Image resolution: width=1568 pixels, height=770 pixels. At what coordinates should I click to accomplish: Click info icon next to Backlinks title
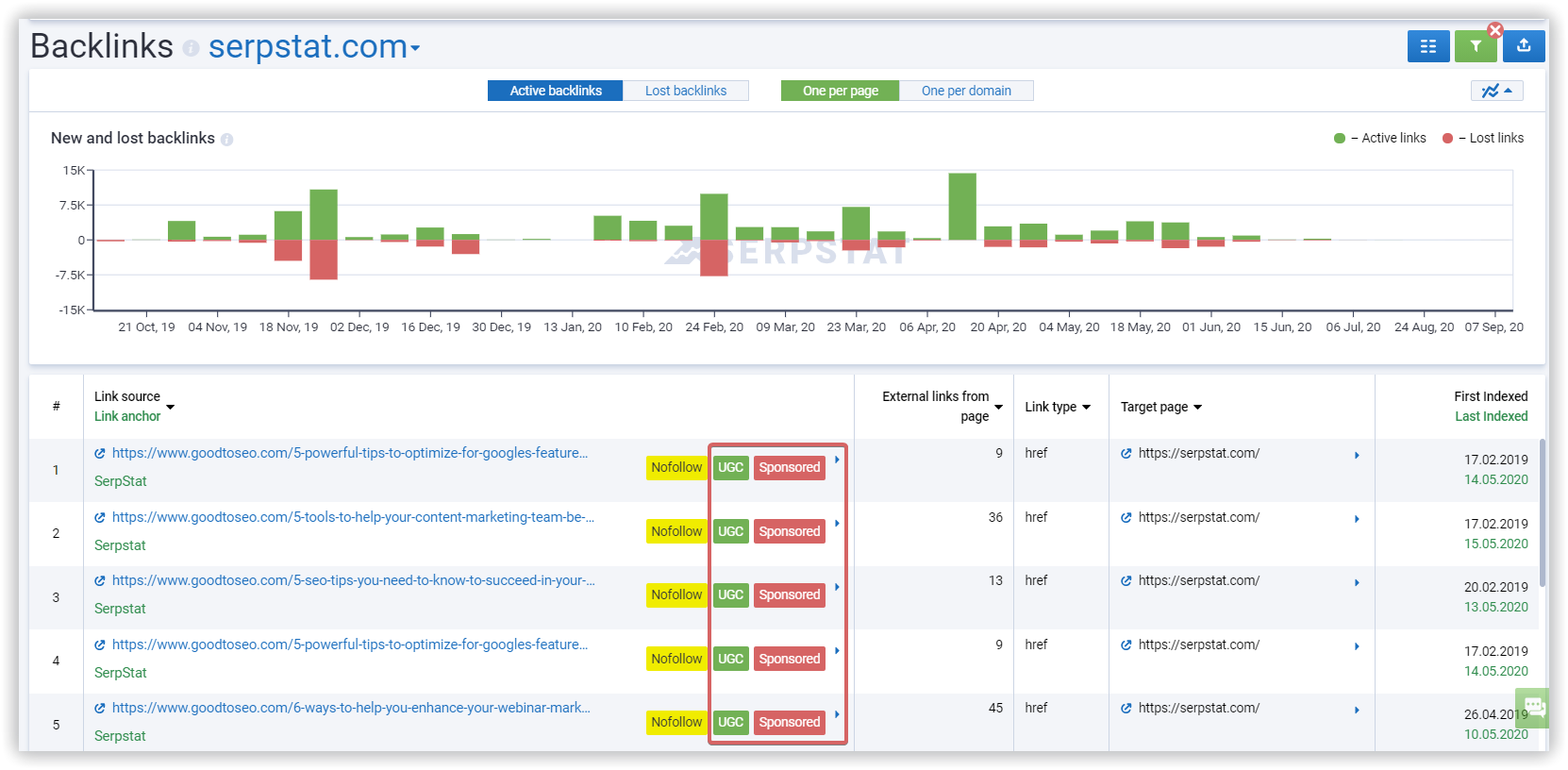191,48
